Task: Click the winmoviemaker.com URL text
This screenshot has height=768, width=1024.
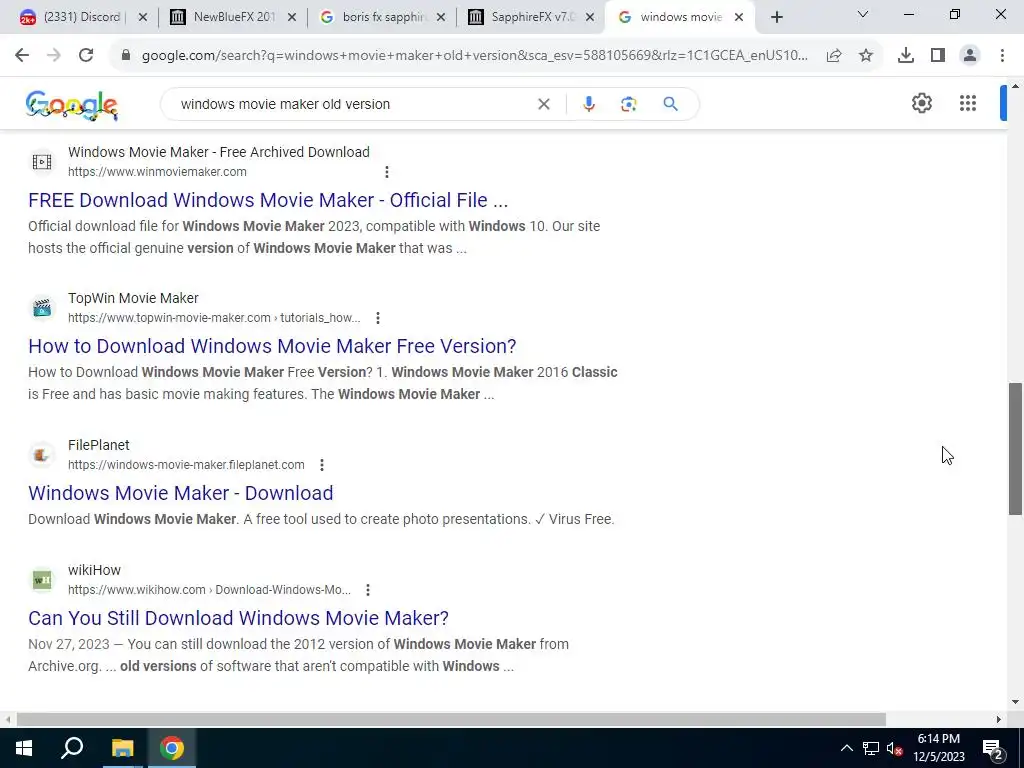Action: point(157,172)
